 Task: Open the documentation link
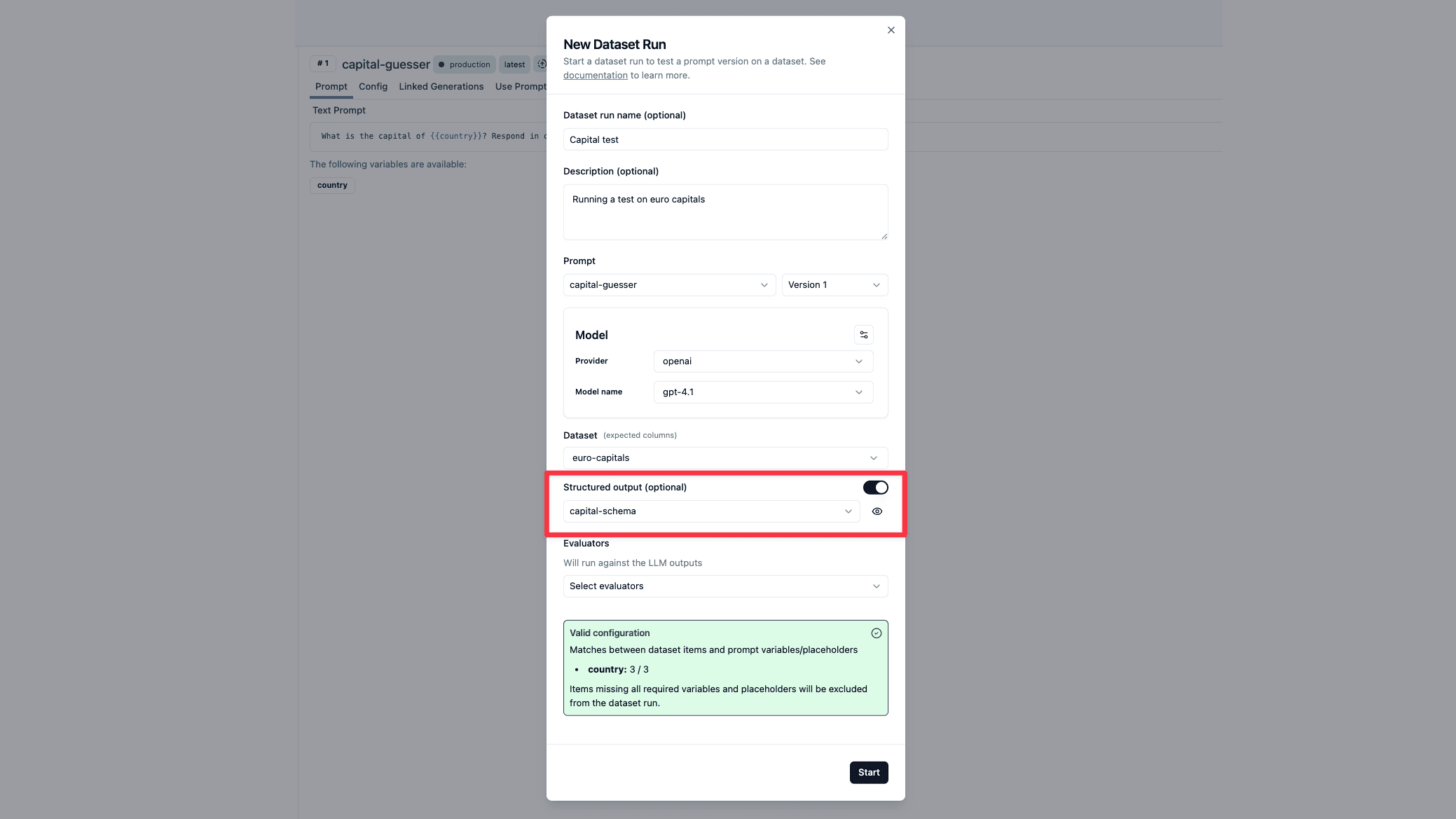click(595, 75)
